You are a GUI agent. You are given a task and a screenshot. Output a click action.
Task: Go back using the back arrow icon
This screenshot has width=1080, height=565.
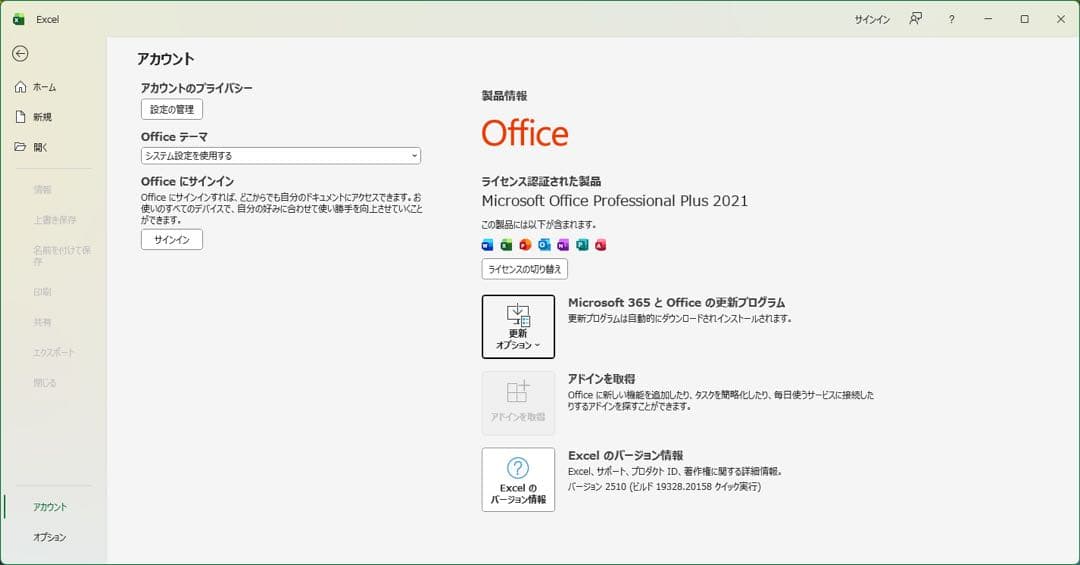(20, 53)
